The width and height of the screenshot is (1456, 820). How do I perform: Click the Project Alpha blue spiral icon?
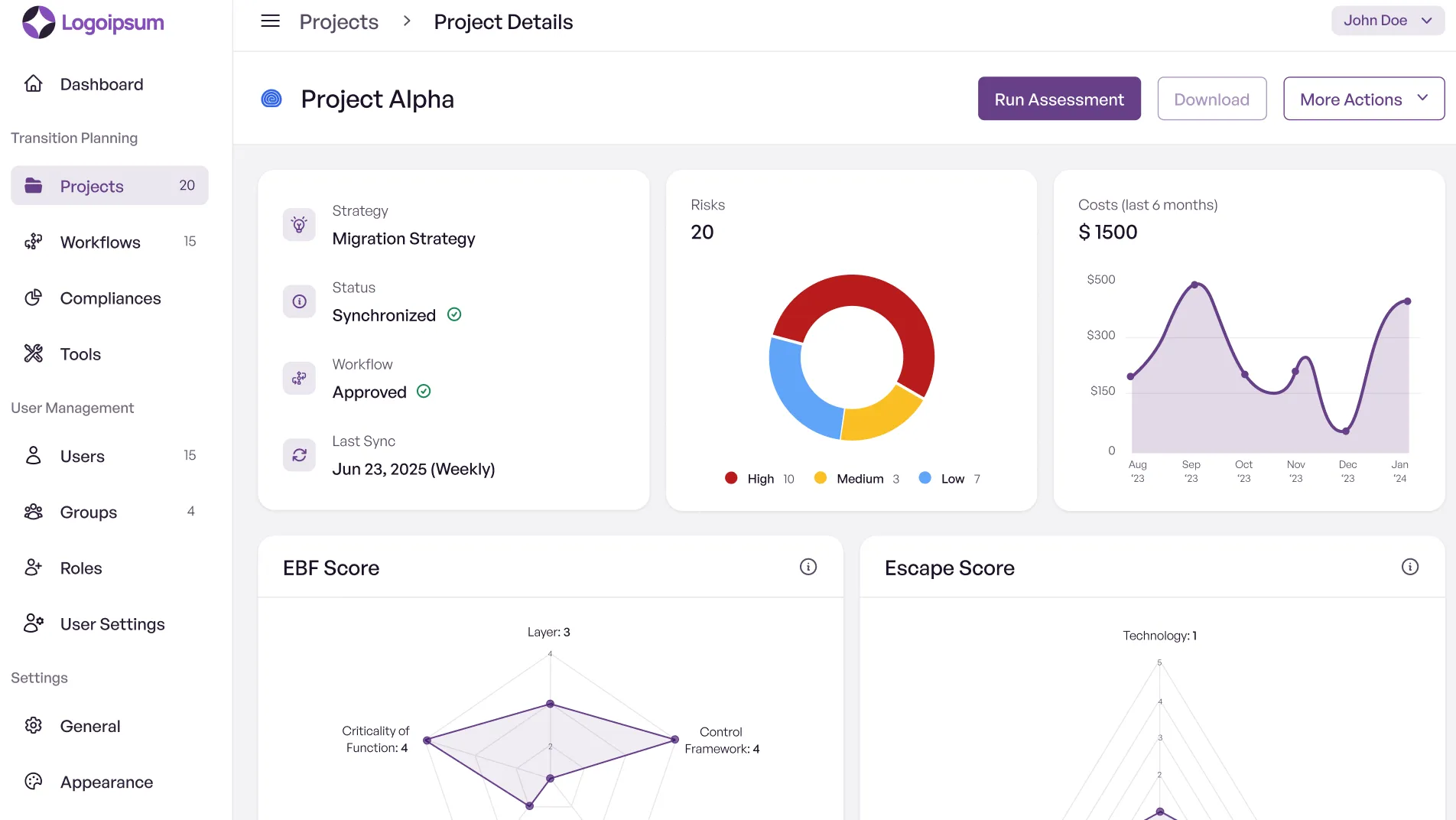(x=271, y=99)
